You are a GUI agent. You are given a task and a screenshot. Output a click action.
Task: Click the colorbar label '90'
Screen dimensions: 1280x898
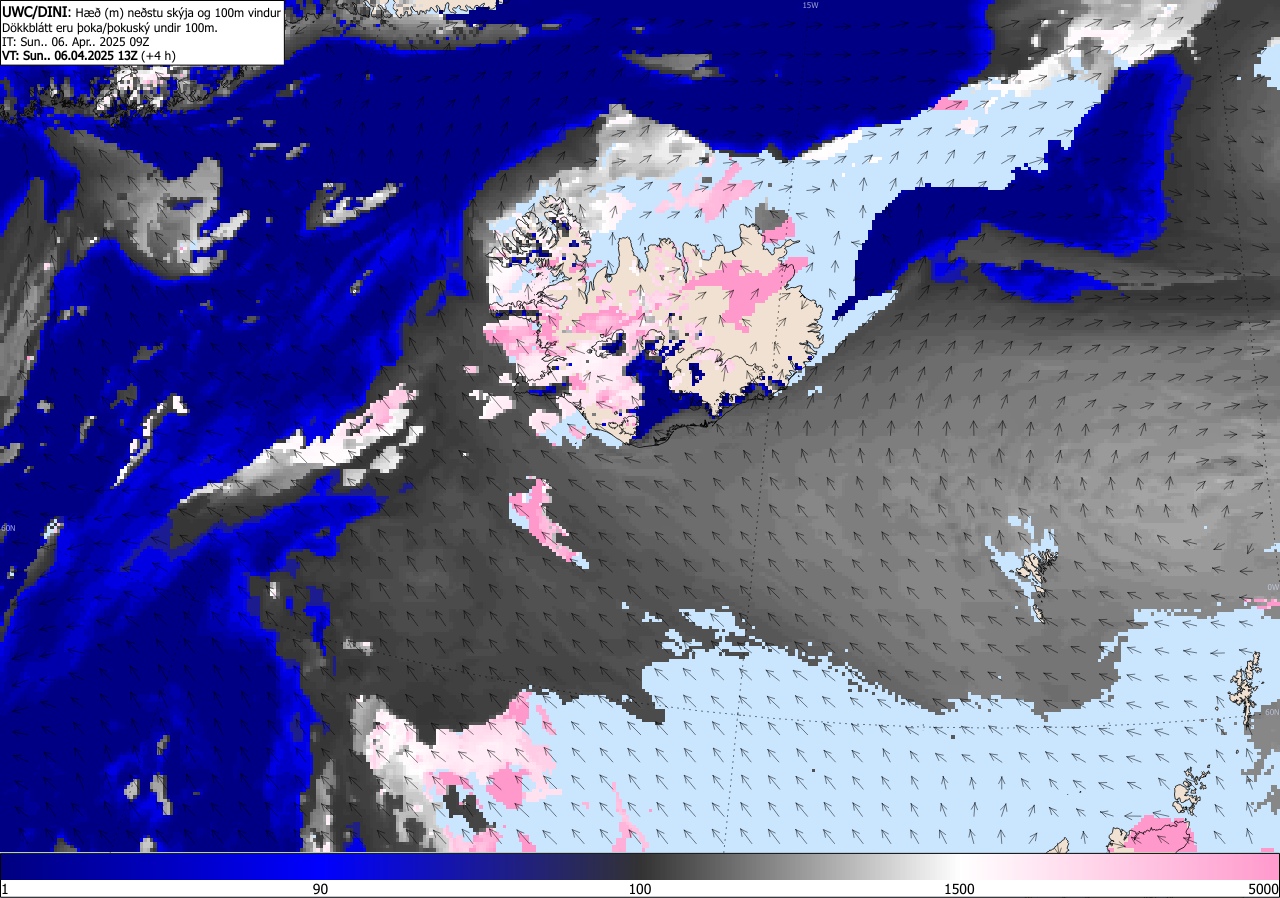pyautogui.click(x=320, y=889)
